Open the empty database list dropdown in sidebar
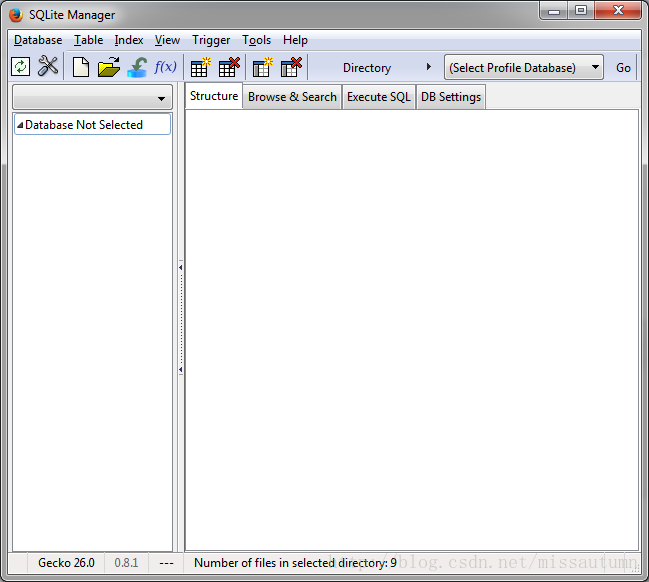The image size is (649, 582). [x=93, y=98]
